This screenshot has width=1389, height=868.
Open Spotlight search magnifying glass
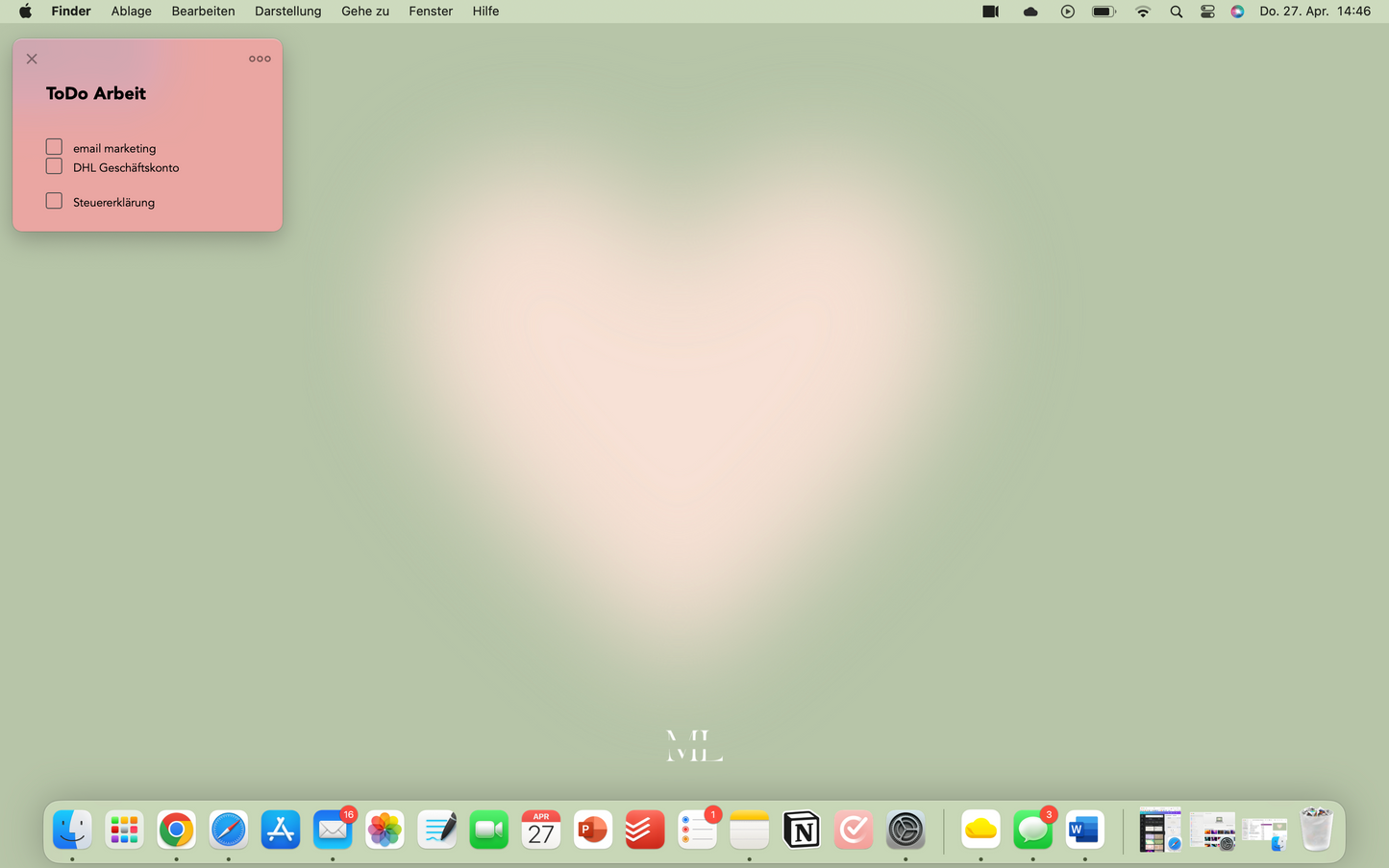[1176, 12]
